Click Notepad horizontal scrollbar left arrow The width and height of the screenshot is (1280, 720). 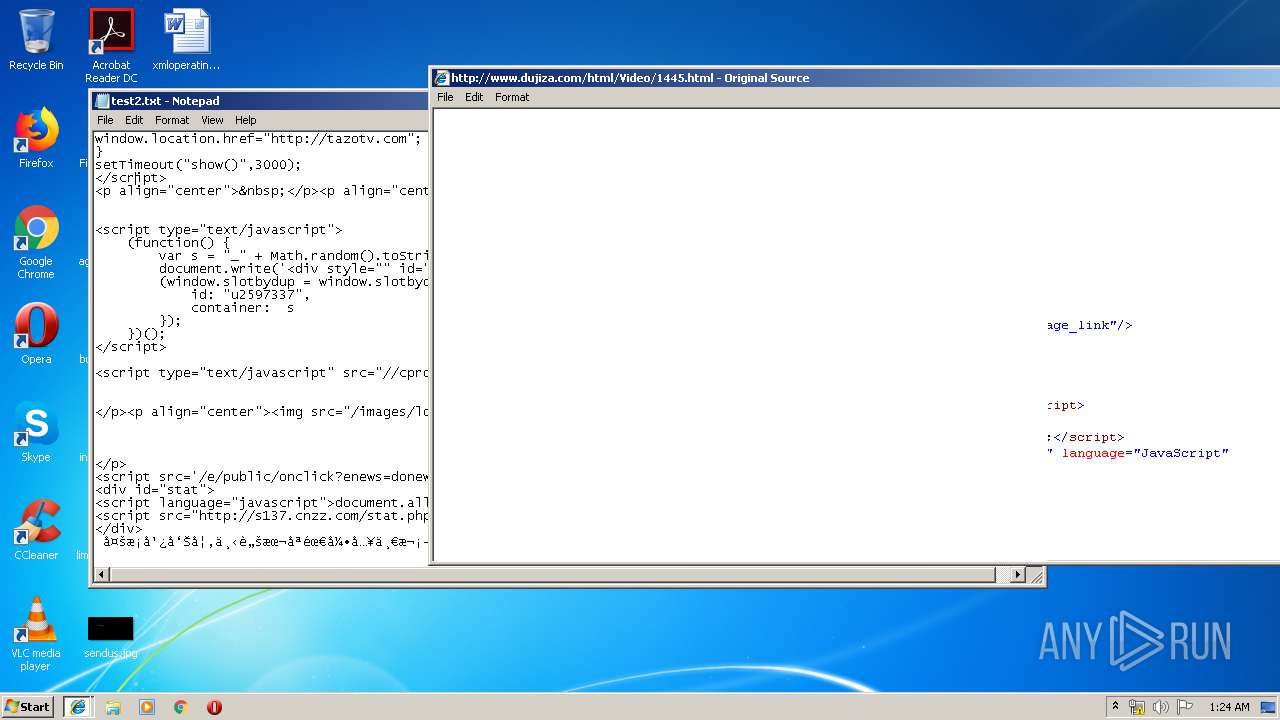coord(101,575)
